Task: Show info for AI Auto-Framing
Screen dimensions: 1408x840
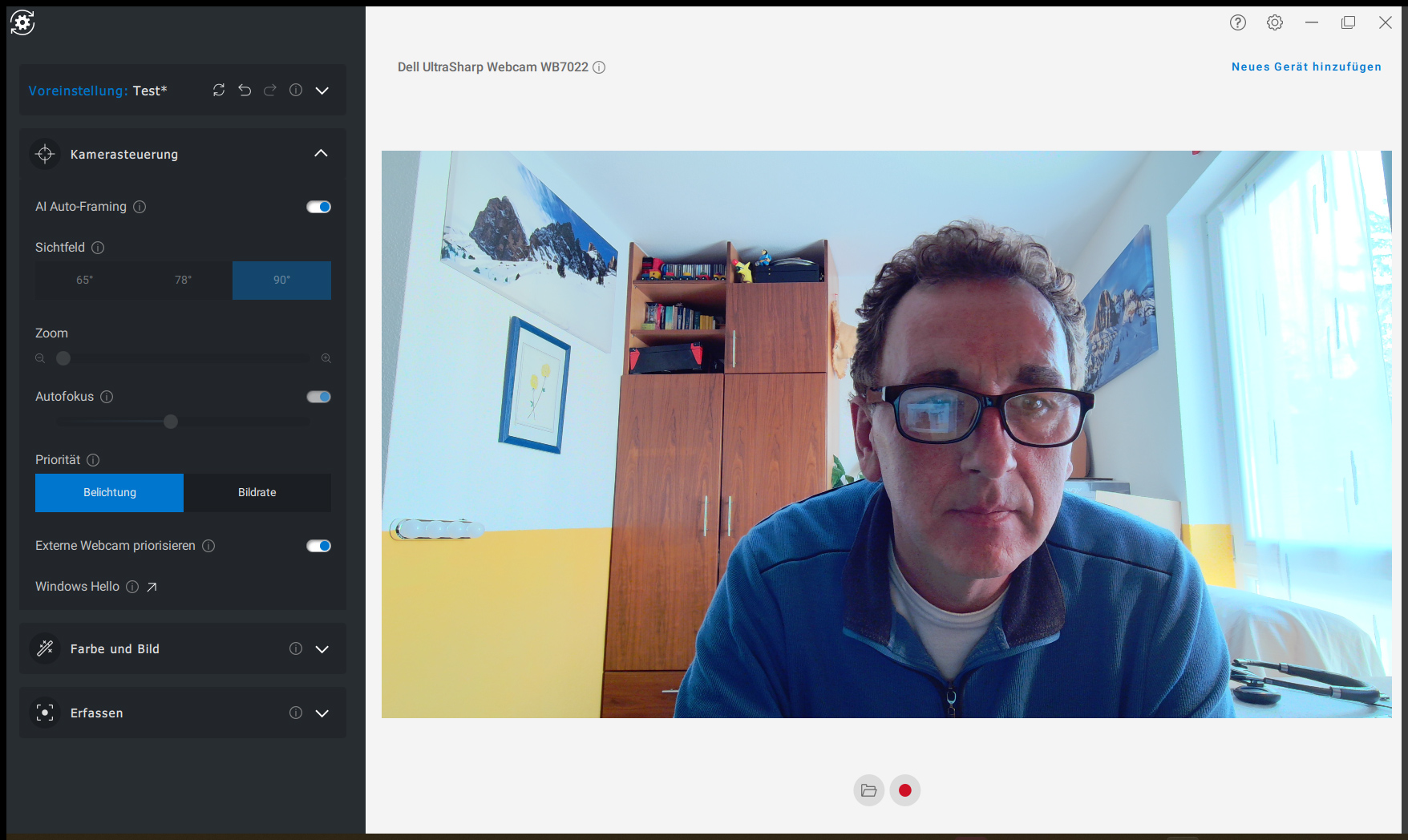Action: tap(140, 207)
